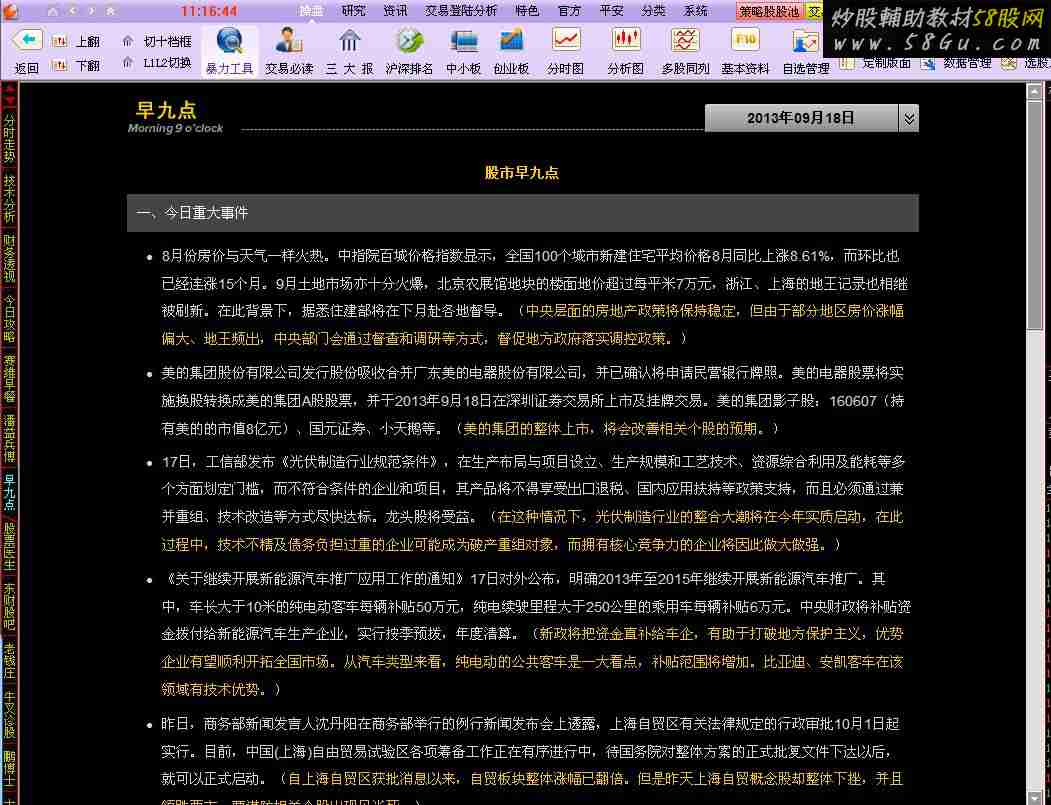
Task: Select the 今日攻略 sidebar tab
Action: [x=9, y=319]
